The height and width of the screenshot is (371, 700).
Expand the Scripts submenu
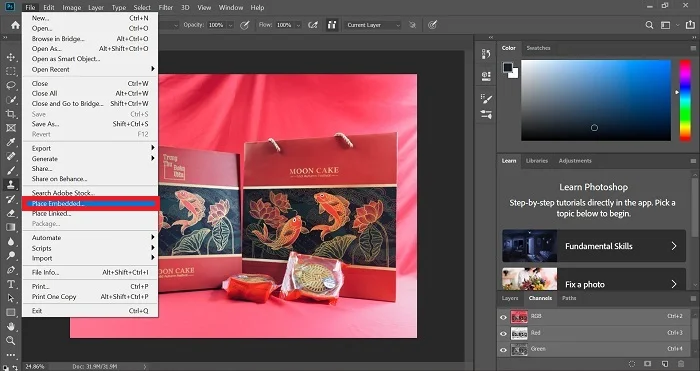coord(90,248)
